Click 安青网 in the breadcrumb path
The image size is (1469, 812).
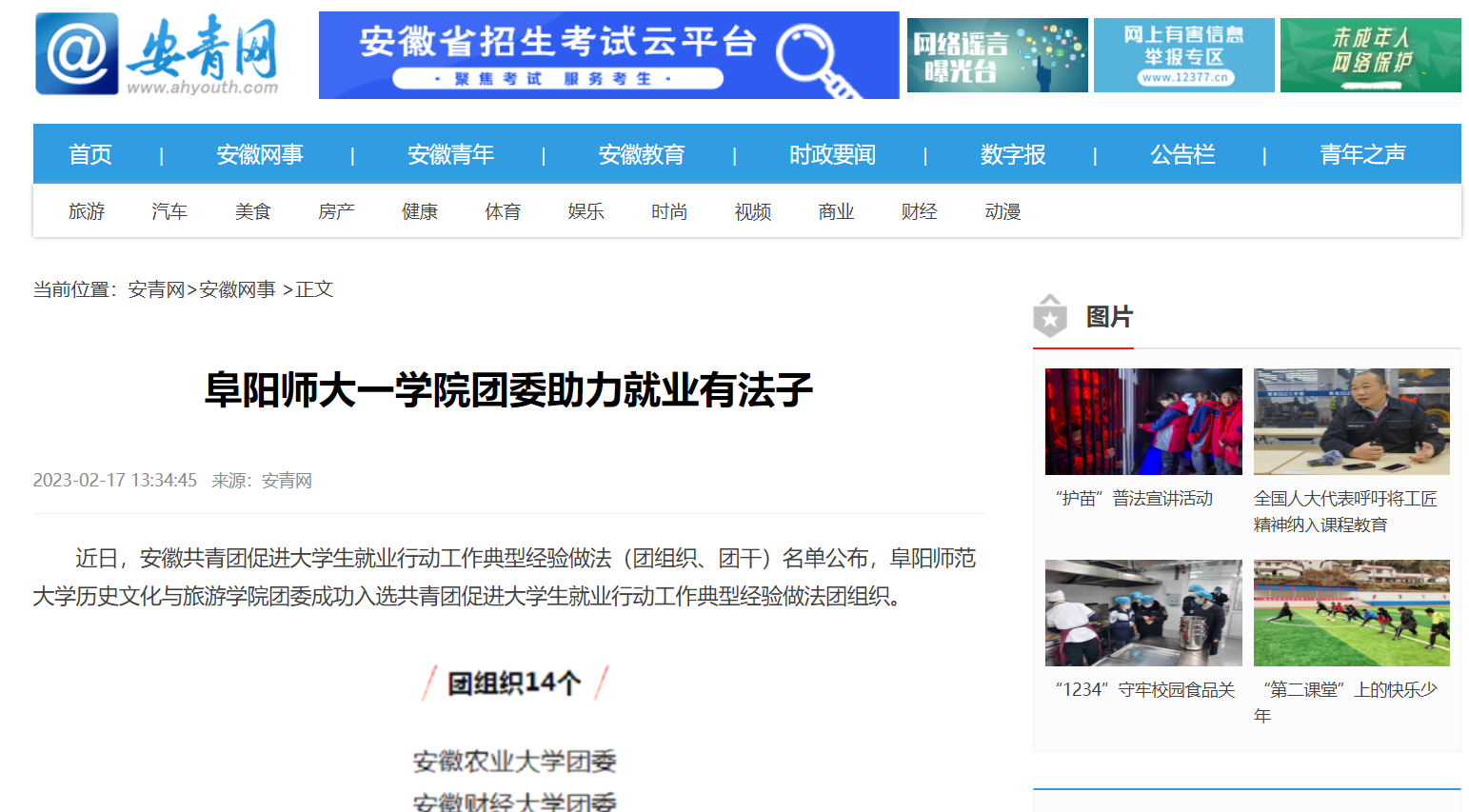[156, 289]
